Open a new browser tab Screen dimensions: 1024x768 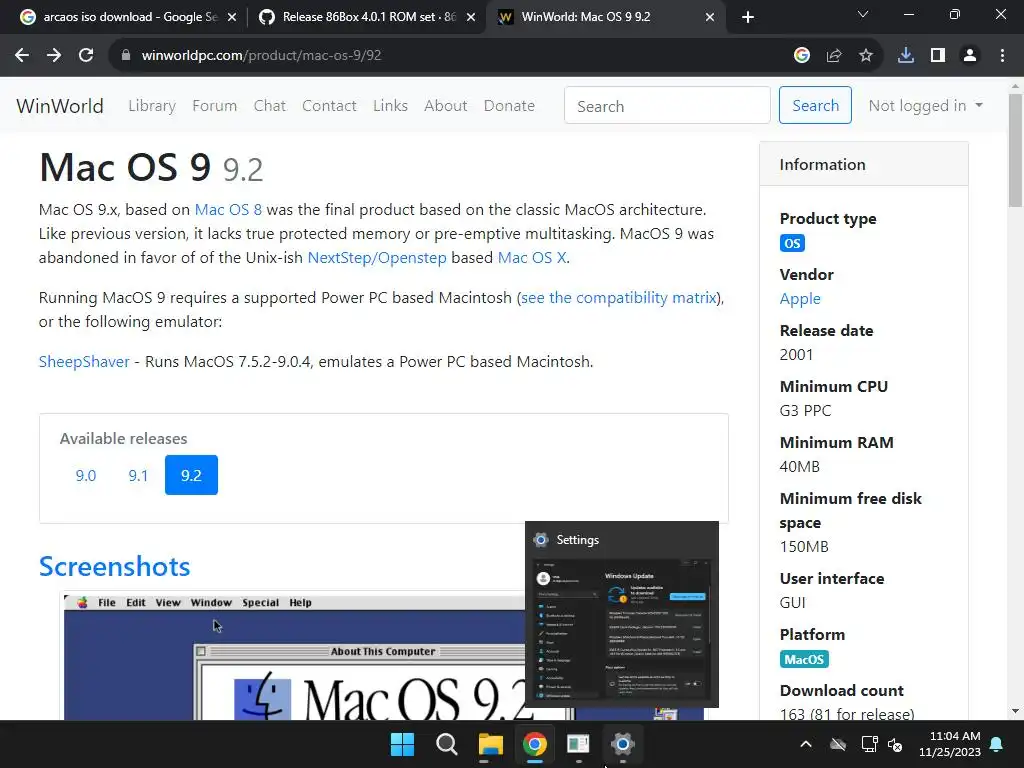point(748,17)
